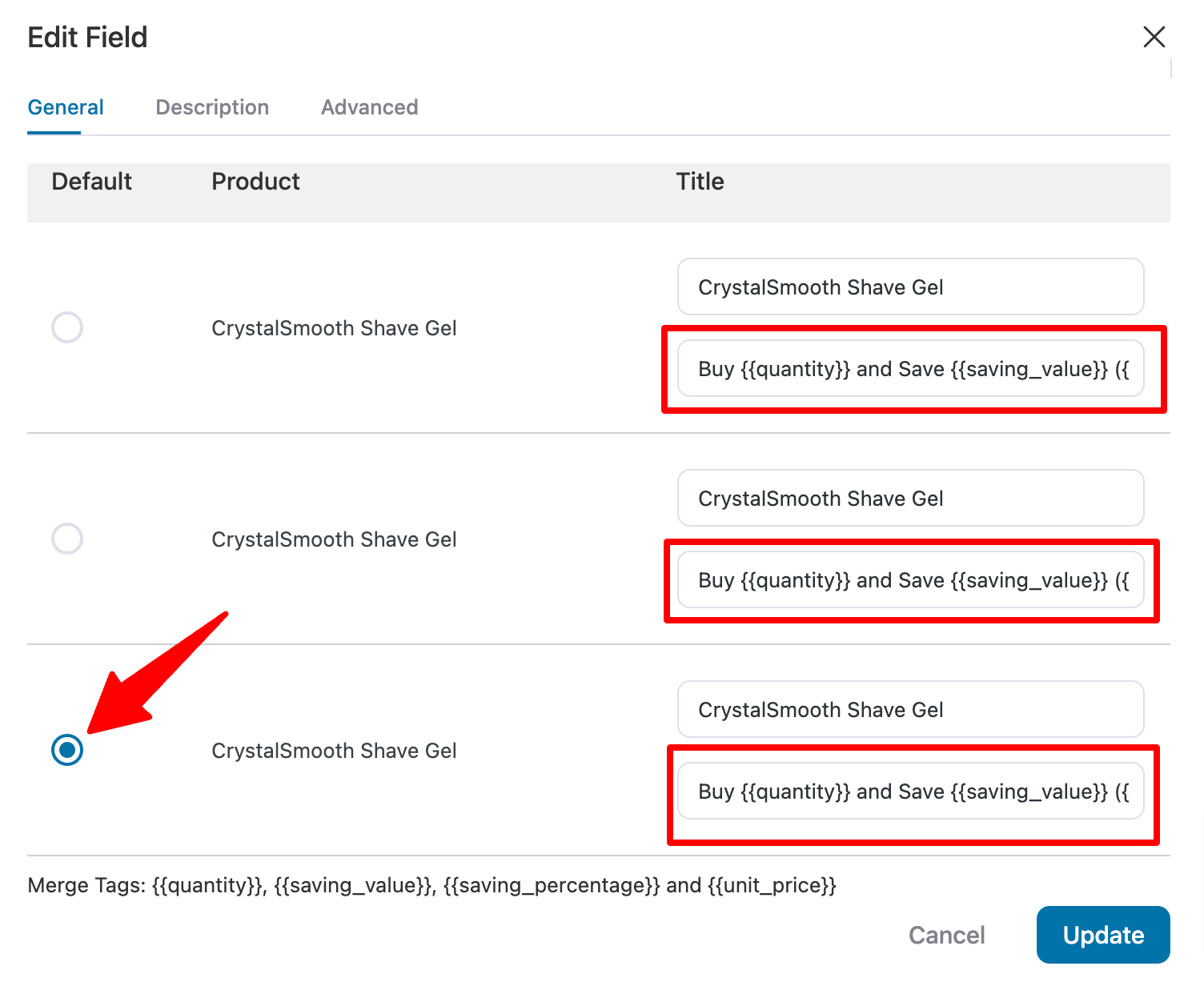Click the Product column header
Image resolution: width=1204 pixels, height=994 pixels.
click(255, 182)
